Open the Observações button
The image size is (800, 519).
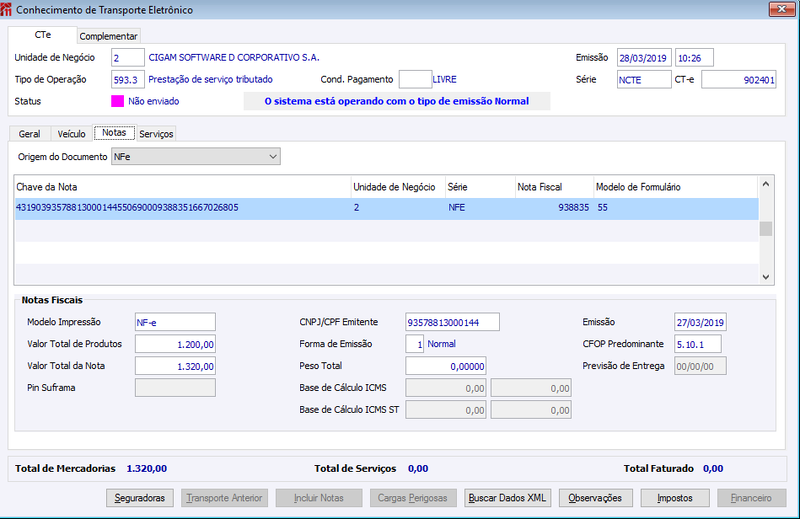pyautogui.click(x=595, y=498)
